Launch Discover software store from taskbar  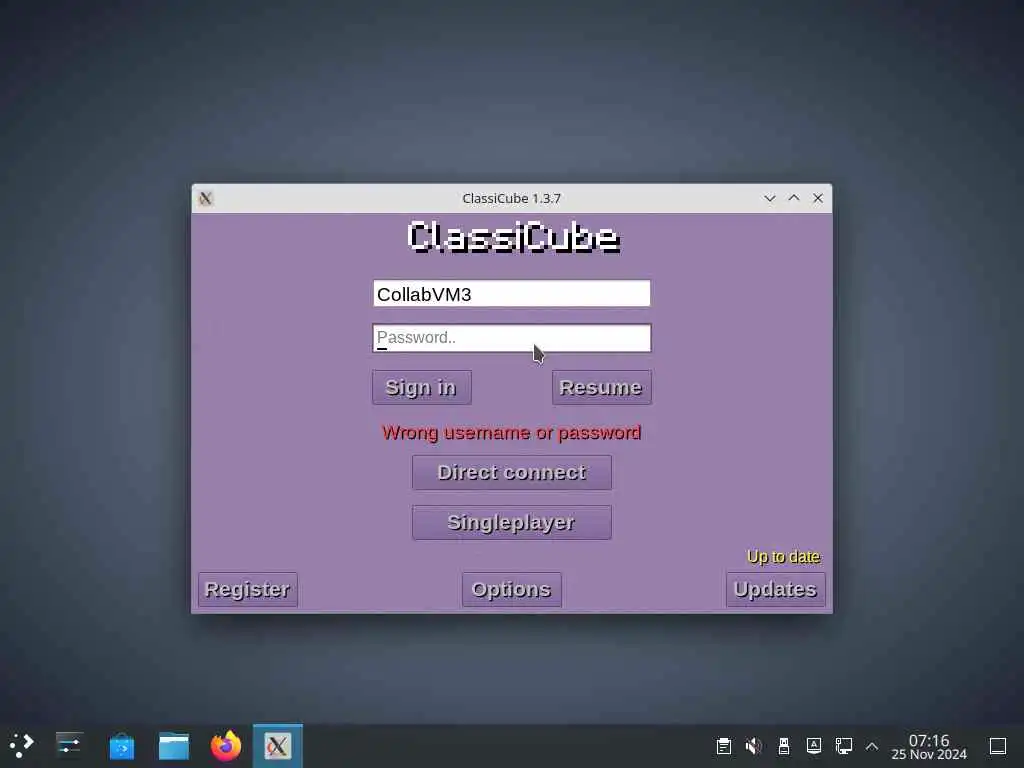point(121,745)
